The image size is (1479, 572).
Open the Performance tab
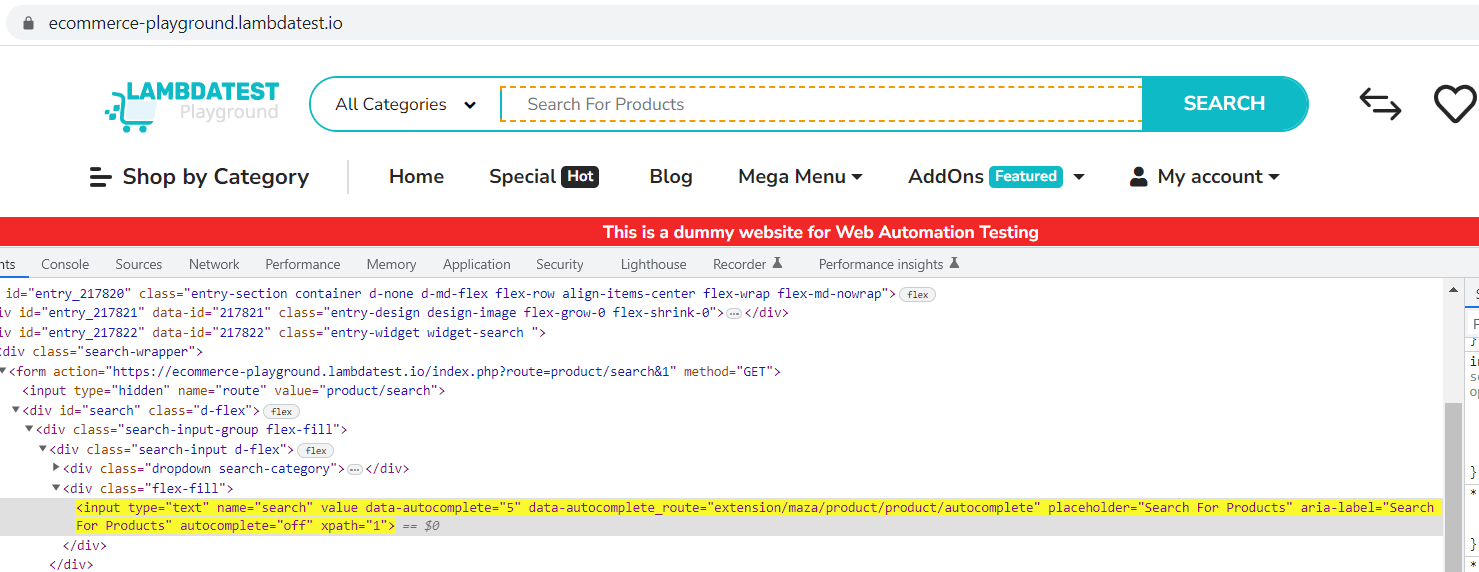[303, 264]
